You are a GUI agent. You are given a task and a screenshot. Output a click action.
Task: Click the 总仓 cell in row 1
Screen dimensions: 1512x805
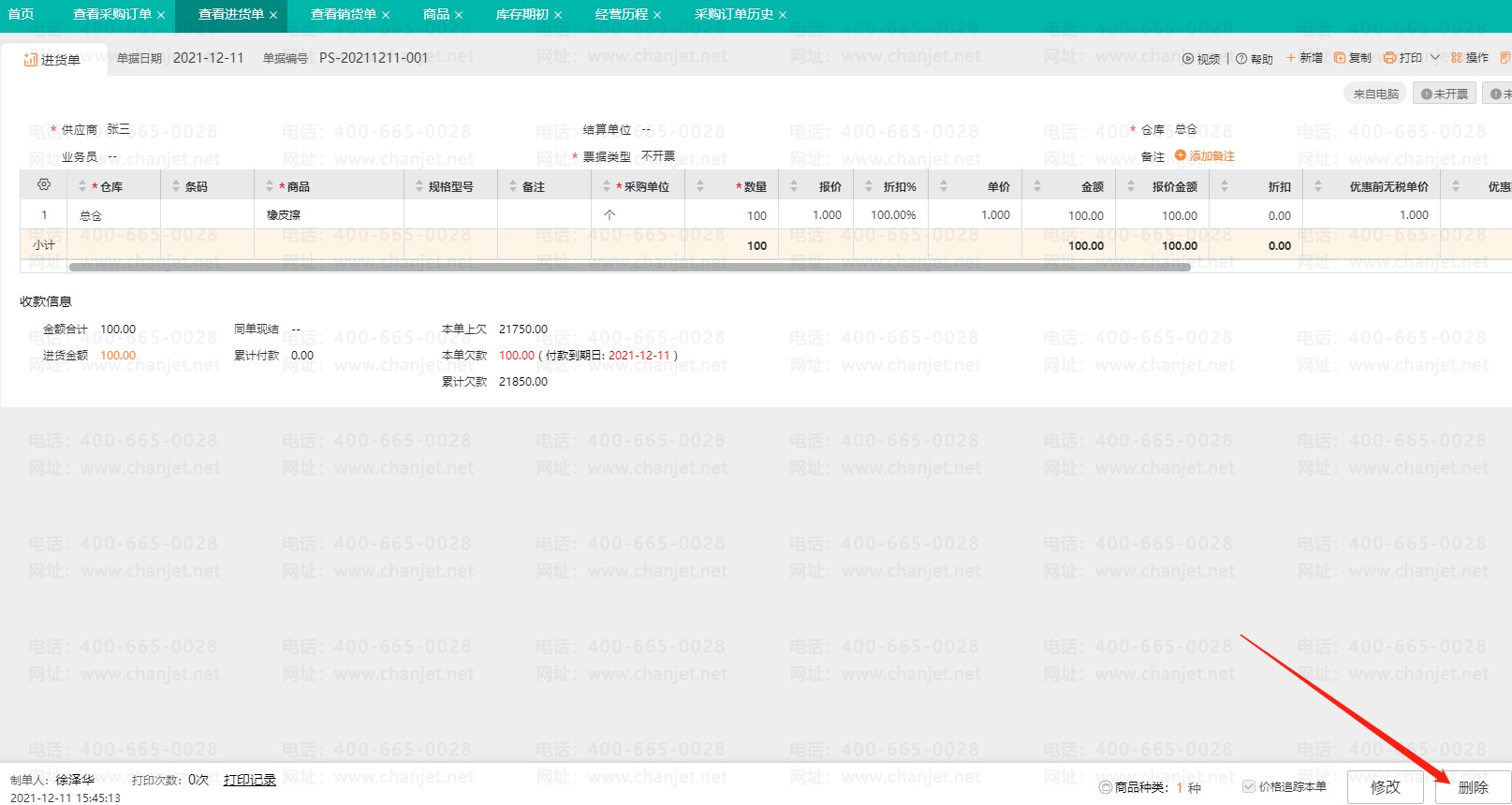(113, 215)
